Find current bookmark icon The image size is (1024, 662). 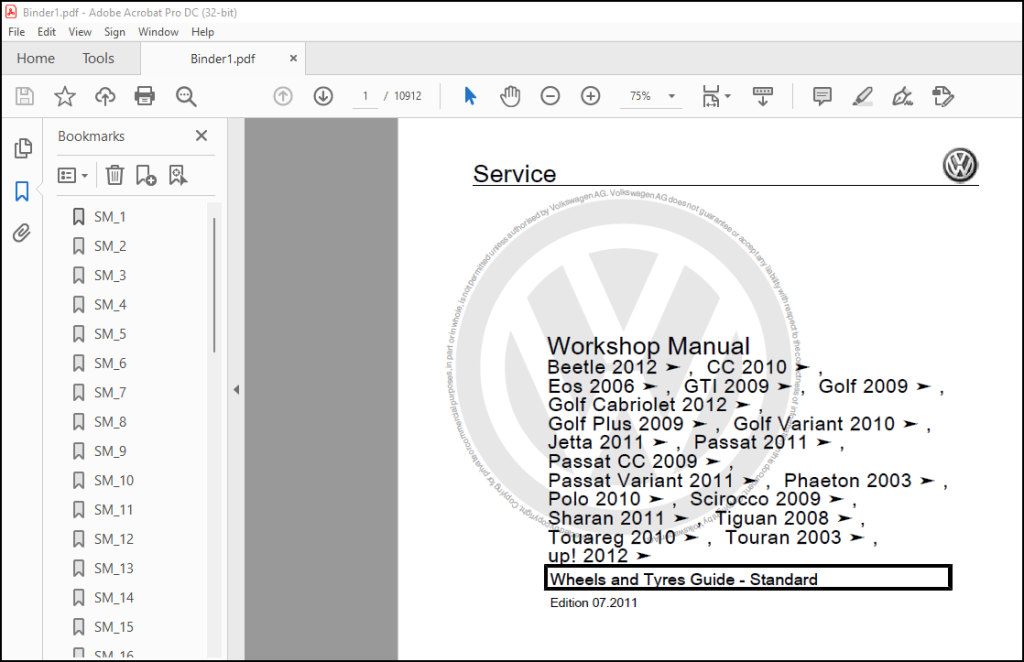[x=178, y=175]
